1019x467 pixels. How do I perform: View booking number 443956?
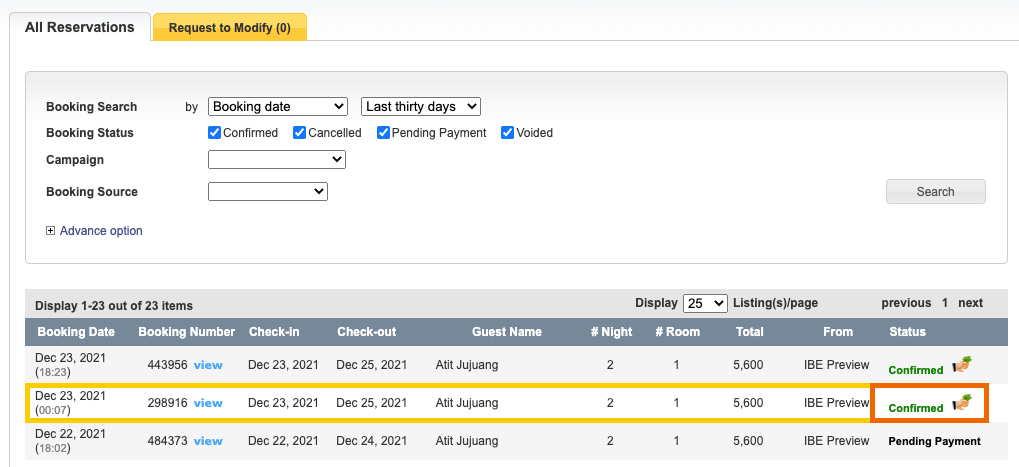(208, 365)
